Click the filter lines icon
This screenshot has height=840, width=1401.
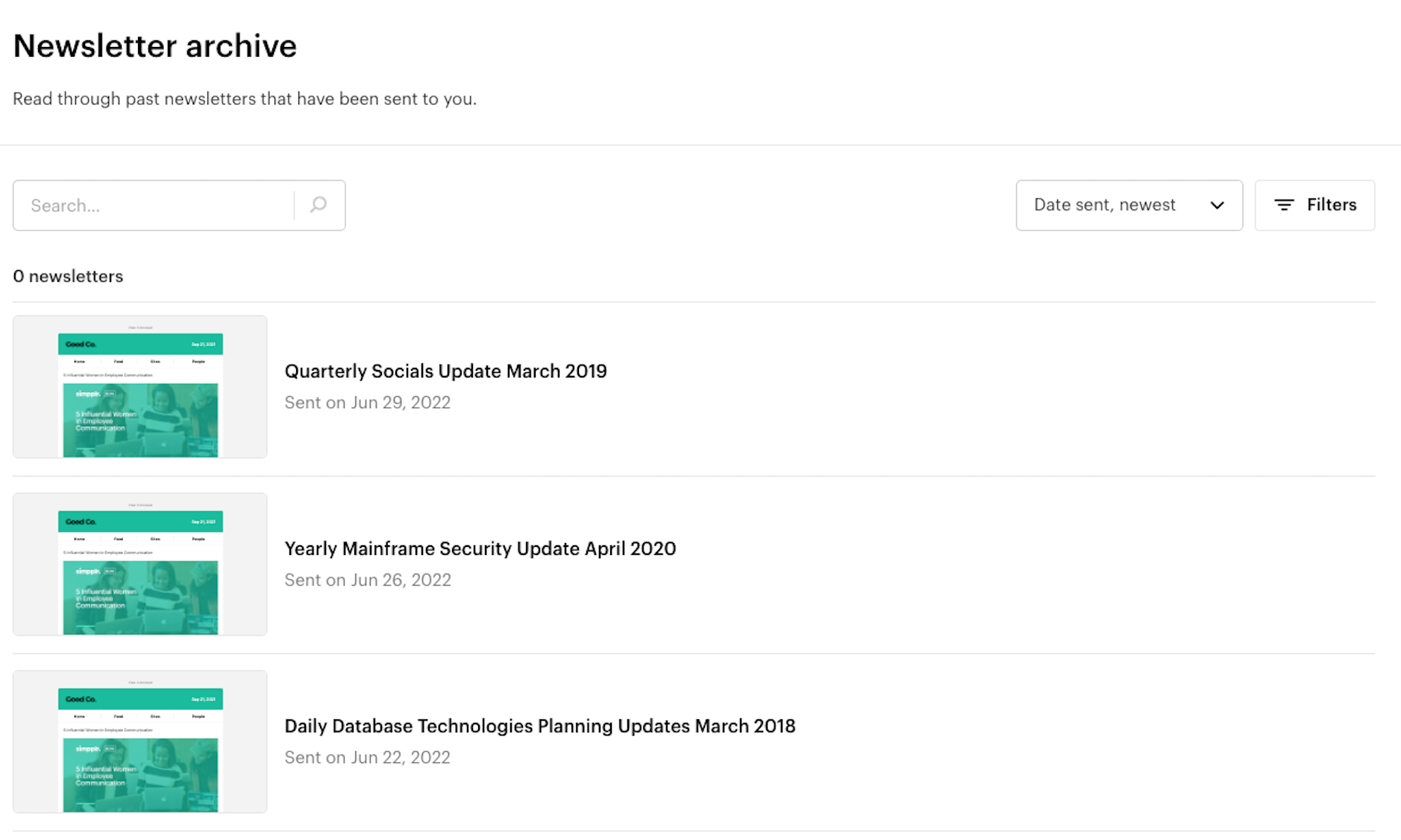1283,205
